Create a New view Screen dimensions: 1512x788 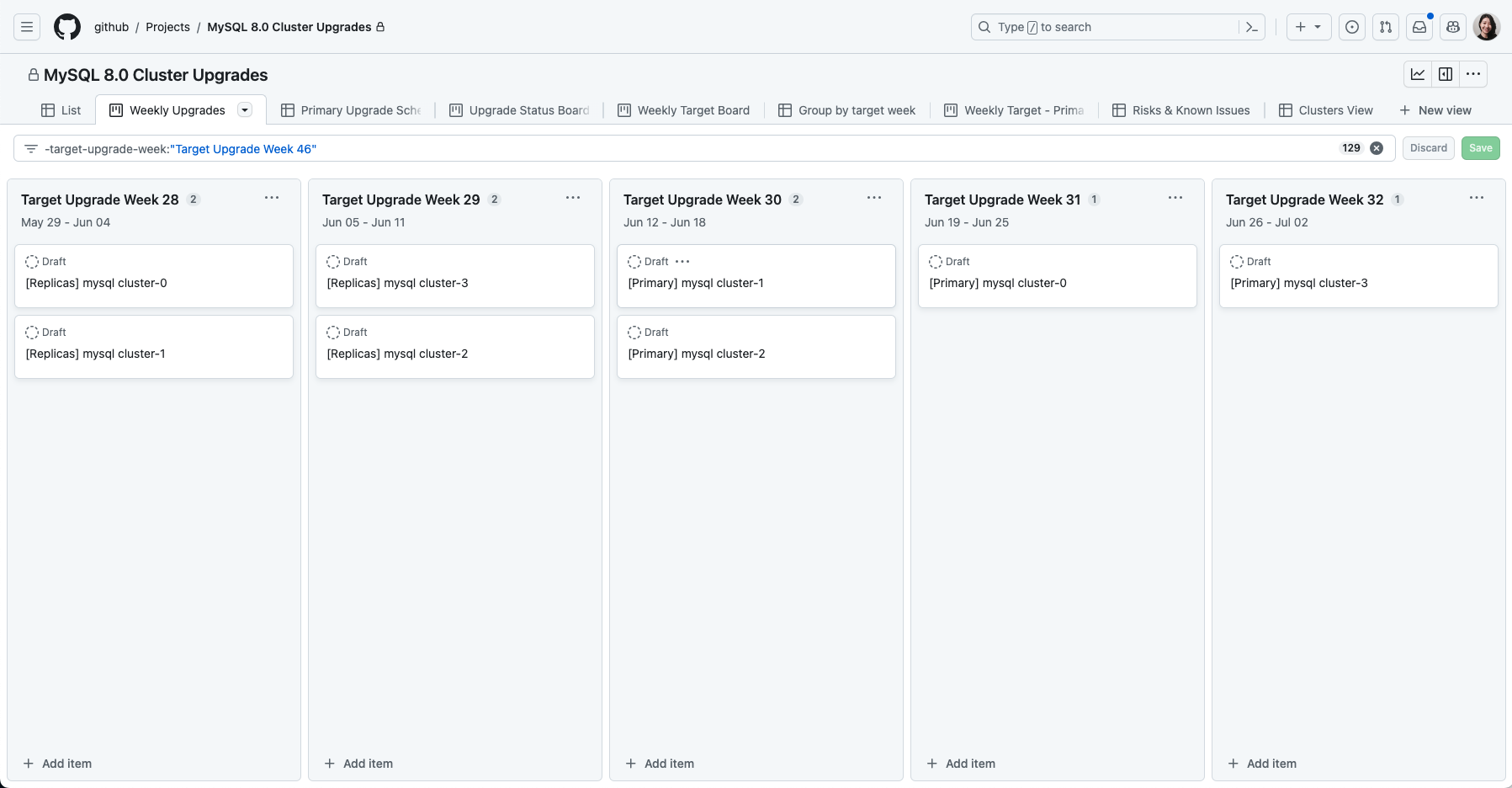pyautogui.click(x=1435, y=110)
